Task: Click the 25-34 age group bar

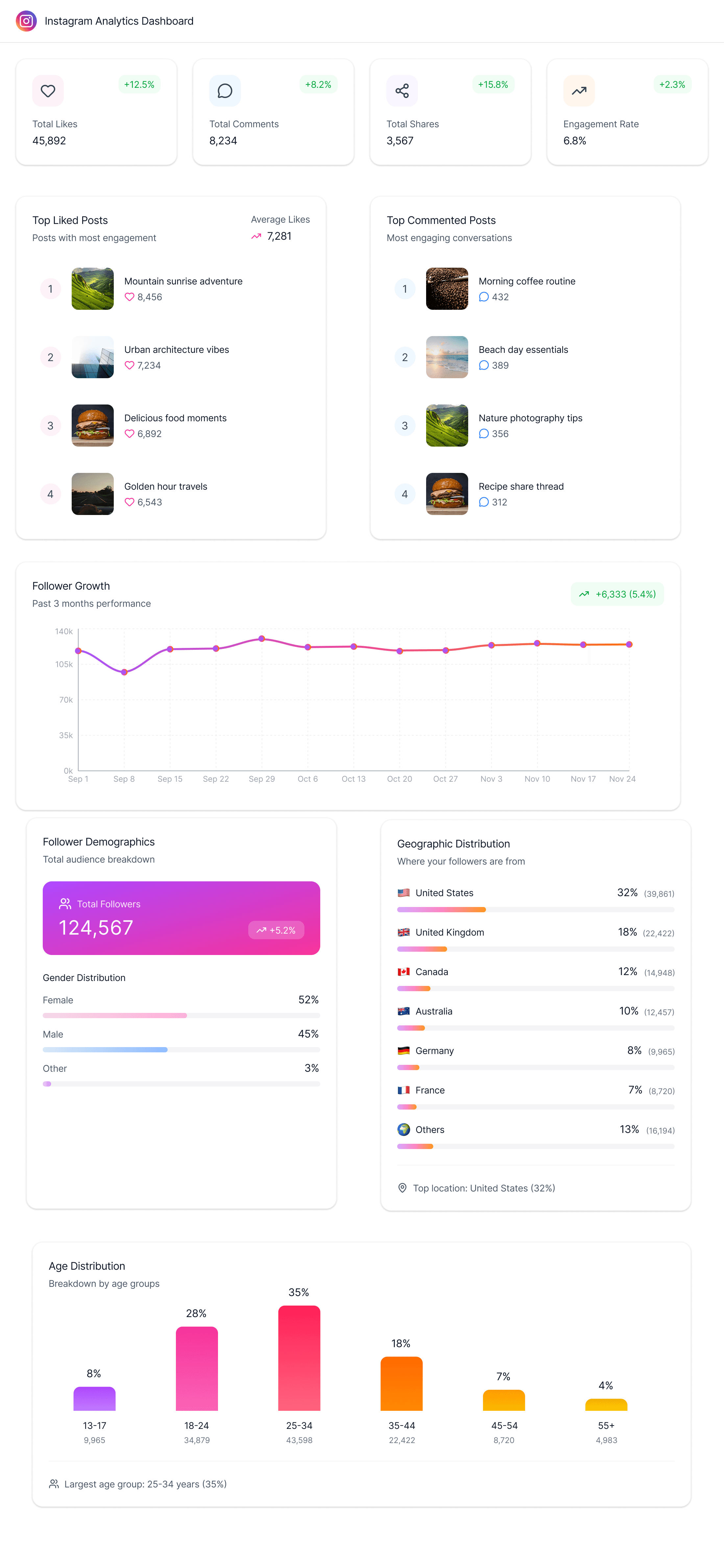Action: 299,1358
